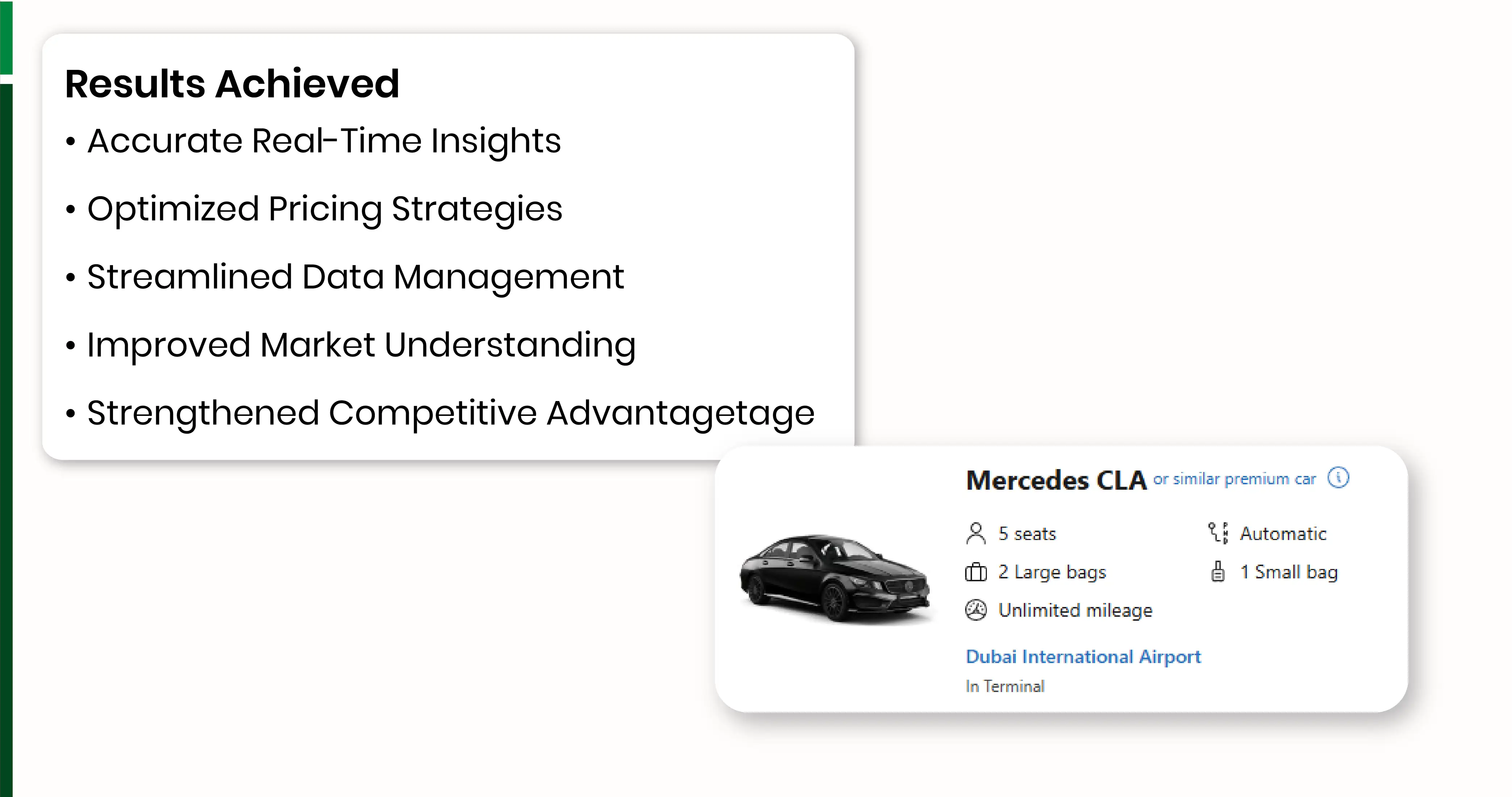Click the automatic transmission gear icon

point(1218,533)
